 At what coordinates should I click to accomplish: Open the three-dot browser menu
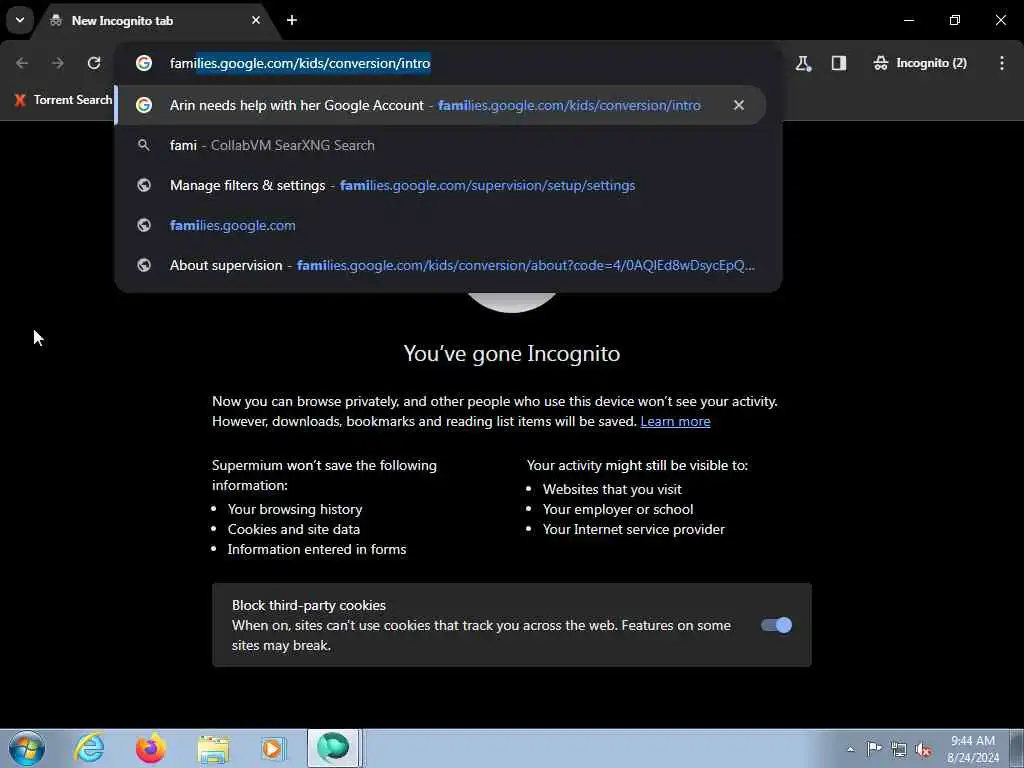click(x=1002, y=63)
